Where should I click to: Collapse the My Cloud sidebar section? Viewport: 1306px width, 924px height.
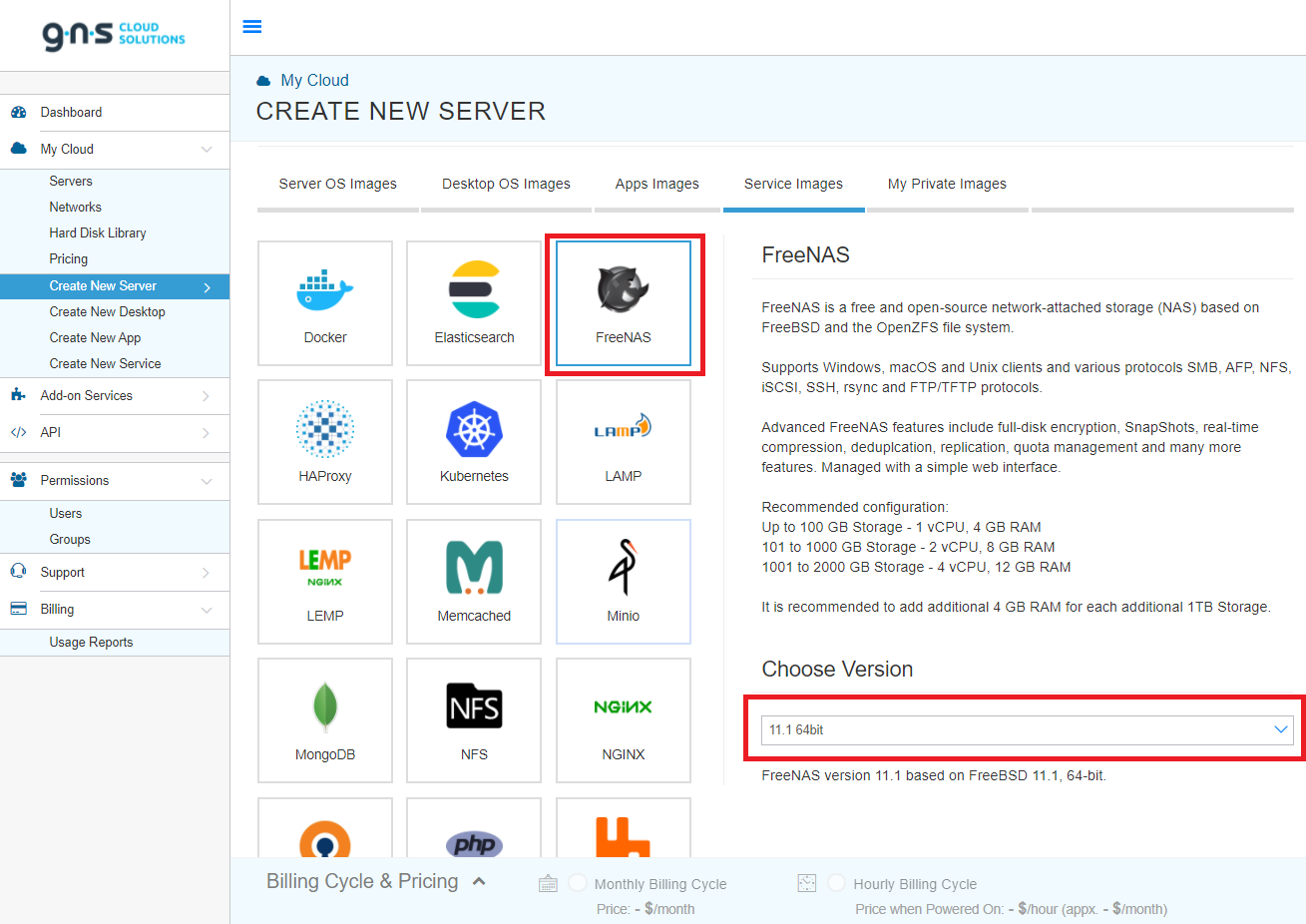click(207, 150)
